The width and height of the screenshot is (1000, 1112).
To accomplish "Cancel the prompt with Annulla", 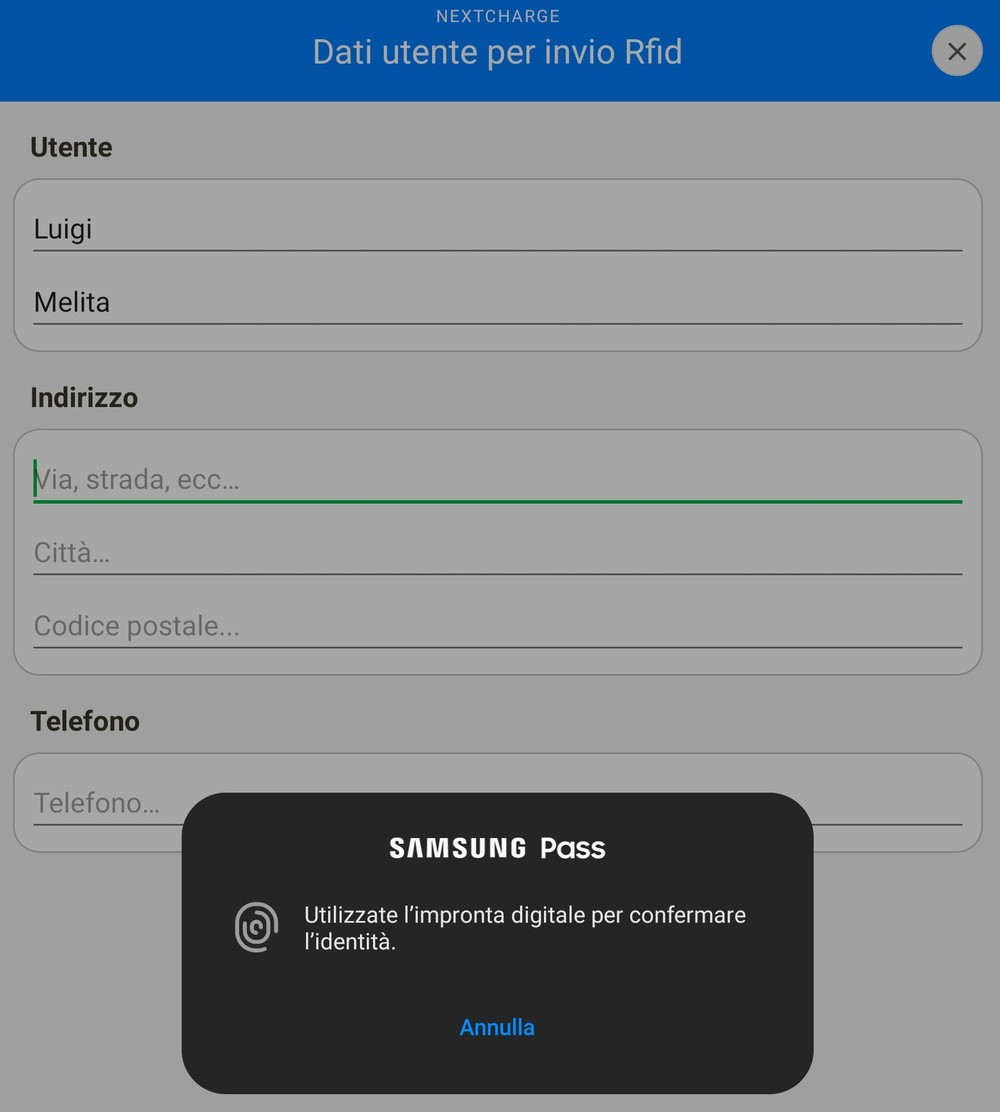I will (x=497, y=1027).
